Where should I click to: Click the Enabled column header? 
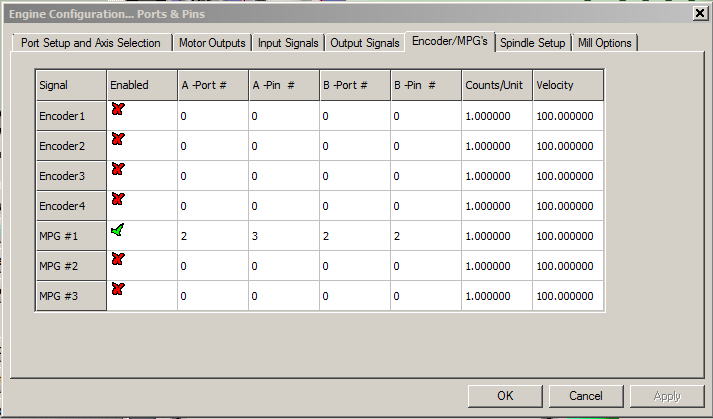click(x=142, y=85)
